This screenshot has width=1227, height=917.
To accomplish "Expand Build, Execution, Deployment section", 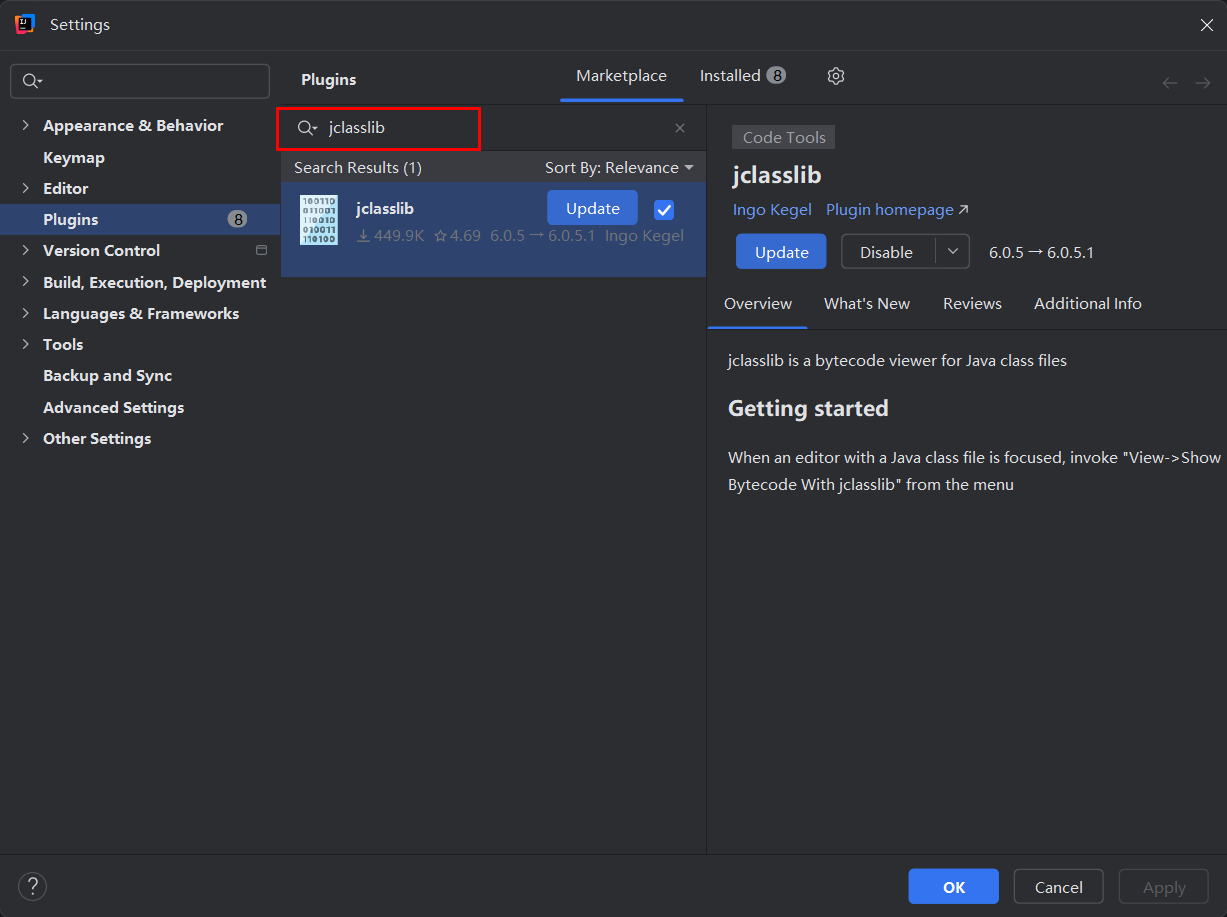I will 26,282.
